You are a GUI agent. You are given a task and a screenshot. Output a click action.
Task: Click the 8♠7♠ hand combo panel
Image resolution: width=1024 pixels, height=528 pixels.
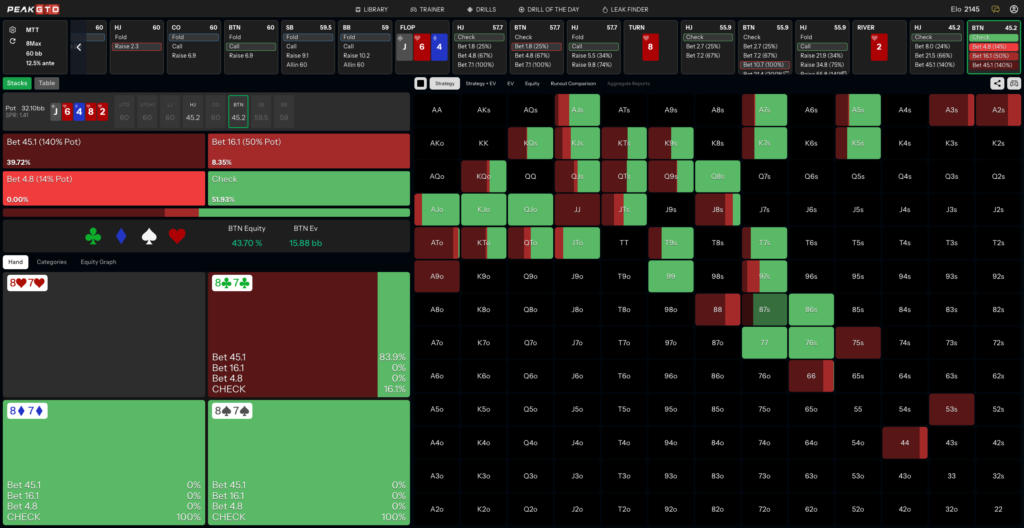309,462
